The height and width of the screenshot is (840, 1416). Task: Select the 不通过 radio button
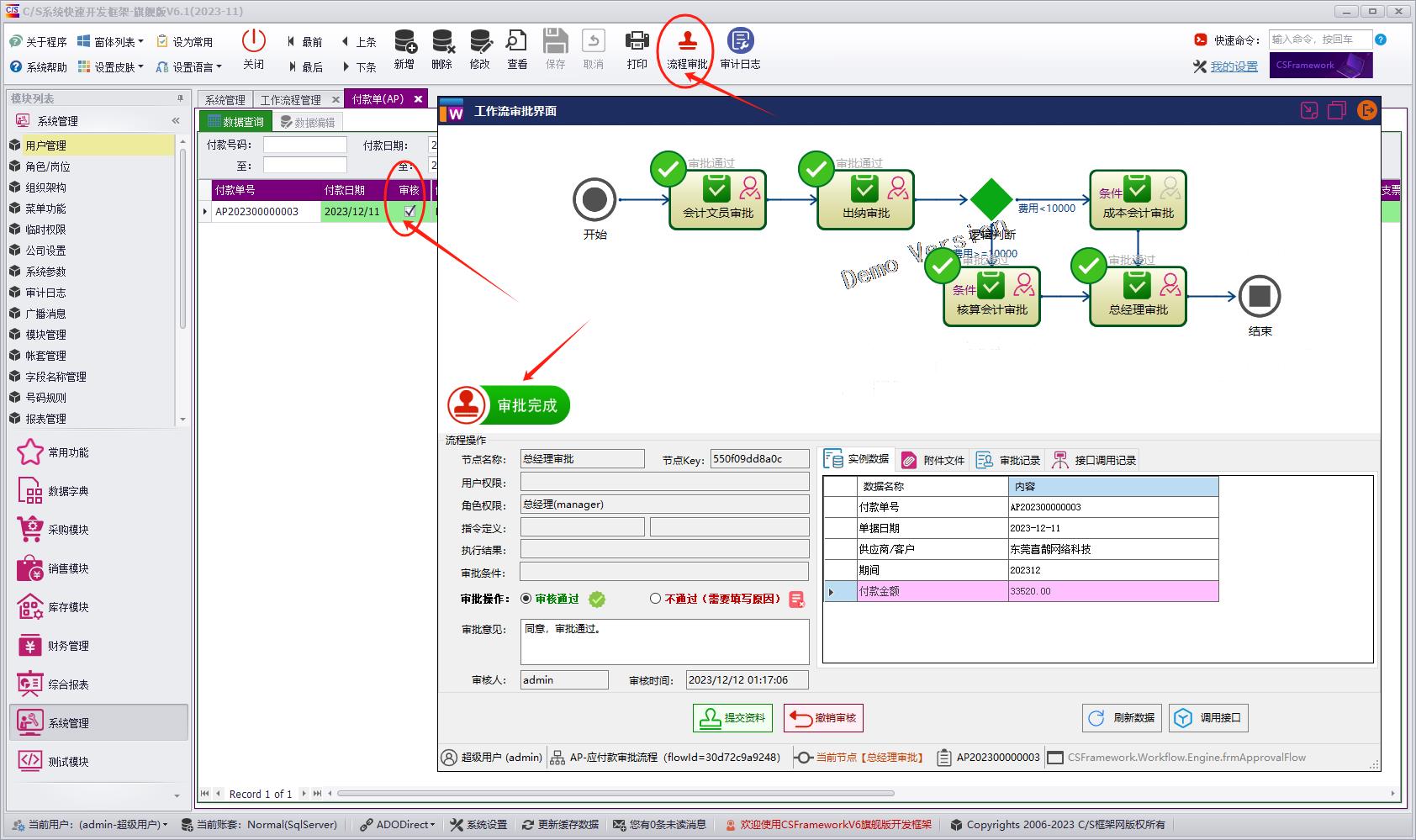[655, 599]
